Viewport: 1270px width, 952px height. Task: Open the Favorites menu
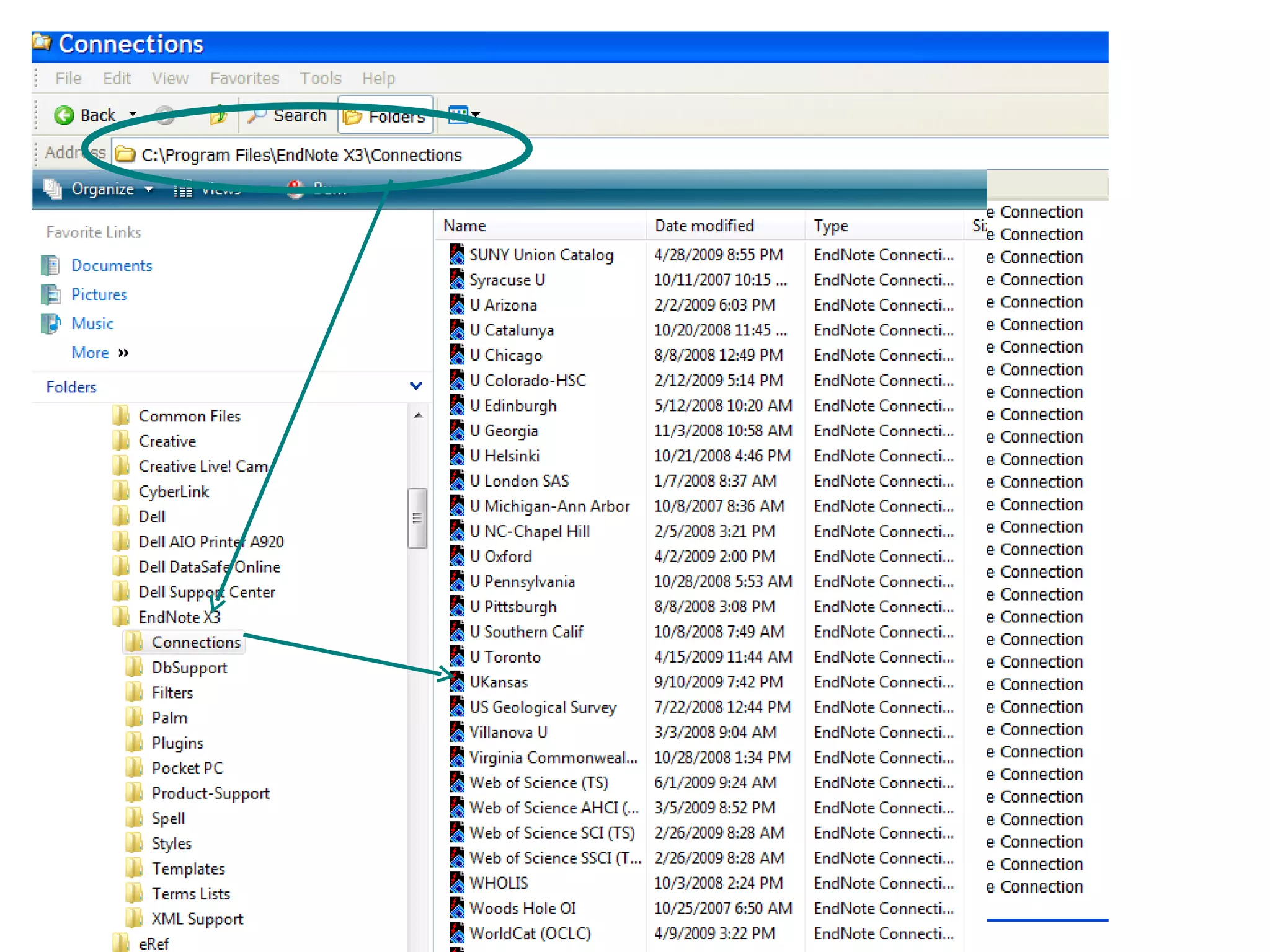244,79
